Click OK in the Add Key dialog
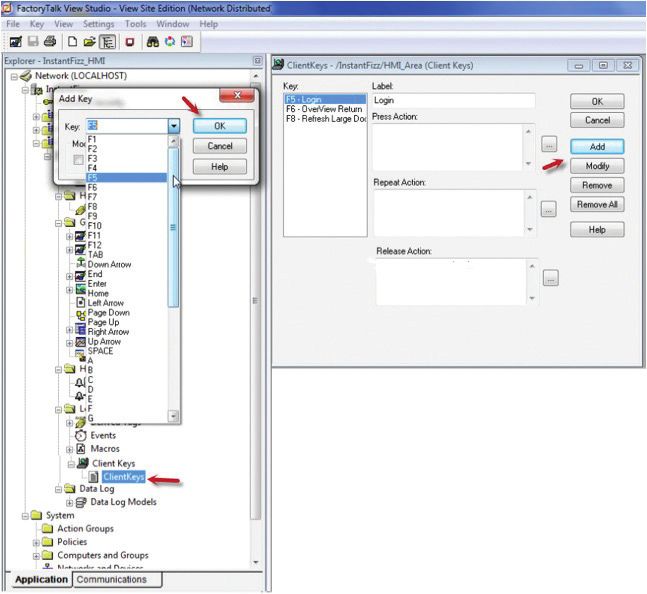The height and width of the screenshot is (594, 647). [220, 126]
